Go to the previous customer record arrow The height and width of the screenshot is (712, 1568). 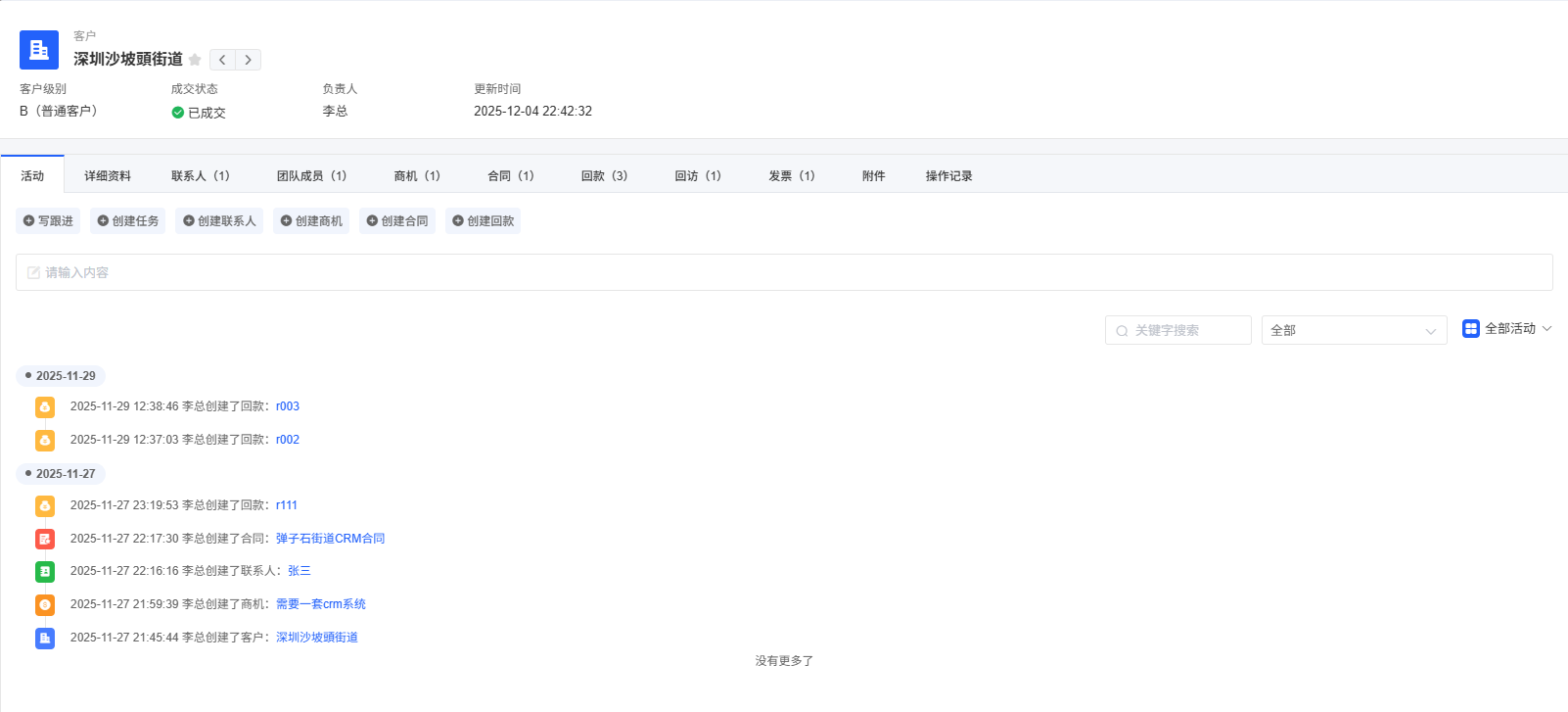tap(222, 60)
